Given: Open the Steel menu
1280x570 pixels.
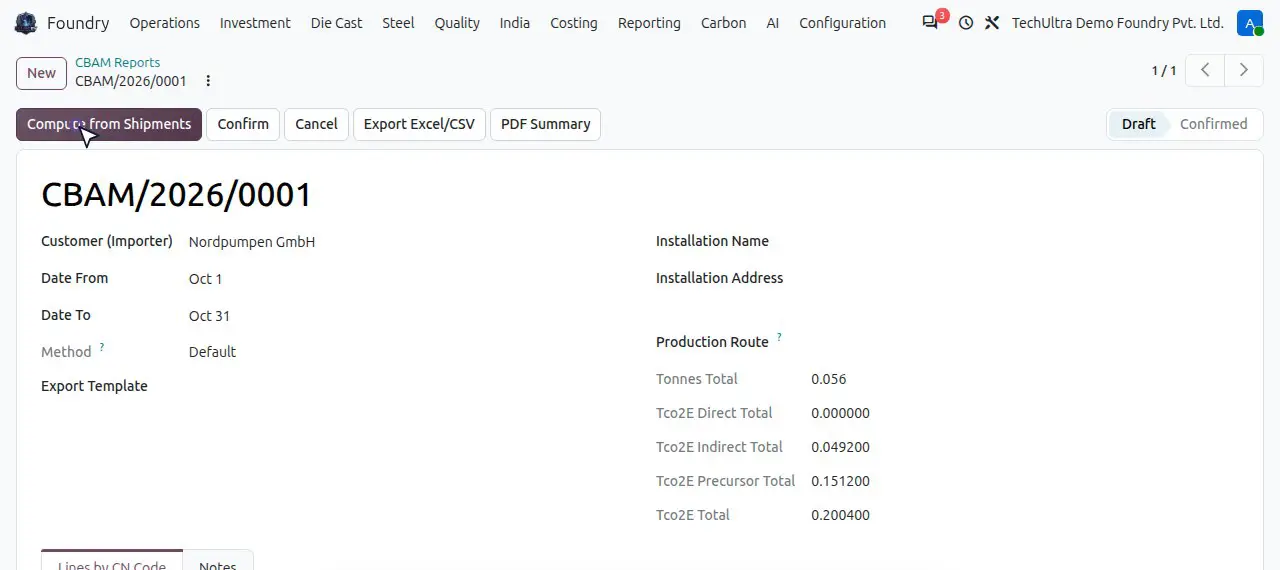Looking at the screenshot, I should coord(398,23).
